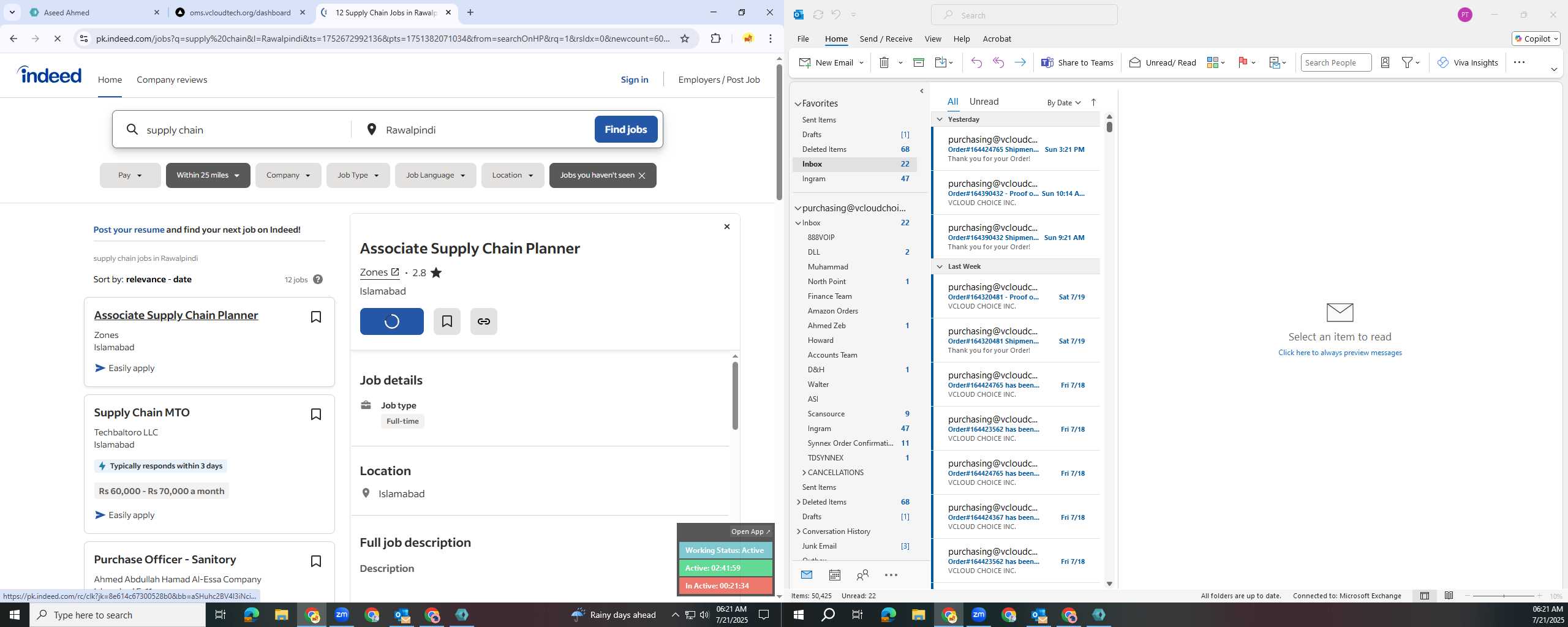Image resolution: width=1568 pixels, height=627 pixels.
Task: Save job using bookmark button in details pane
Action: (x=447, y=321)
